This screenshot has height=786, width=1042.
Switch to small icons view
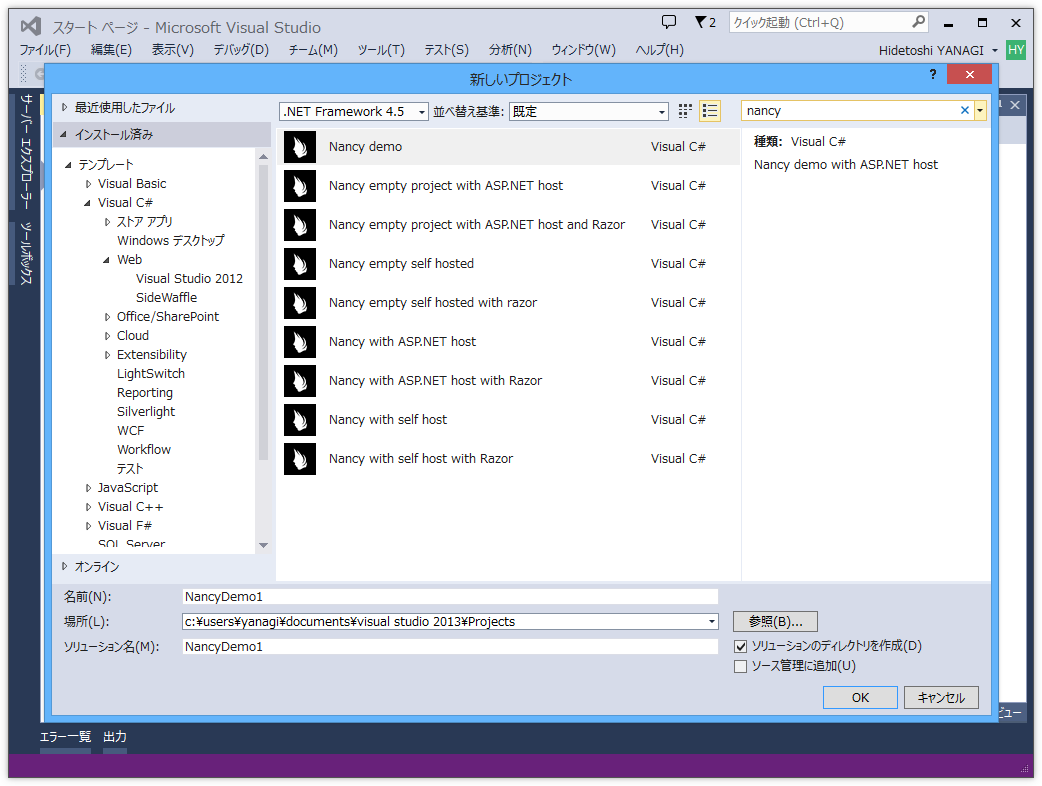point(685,111)
